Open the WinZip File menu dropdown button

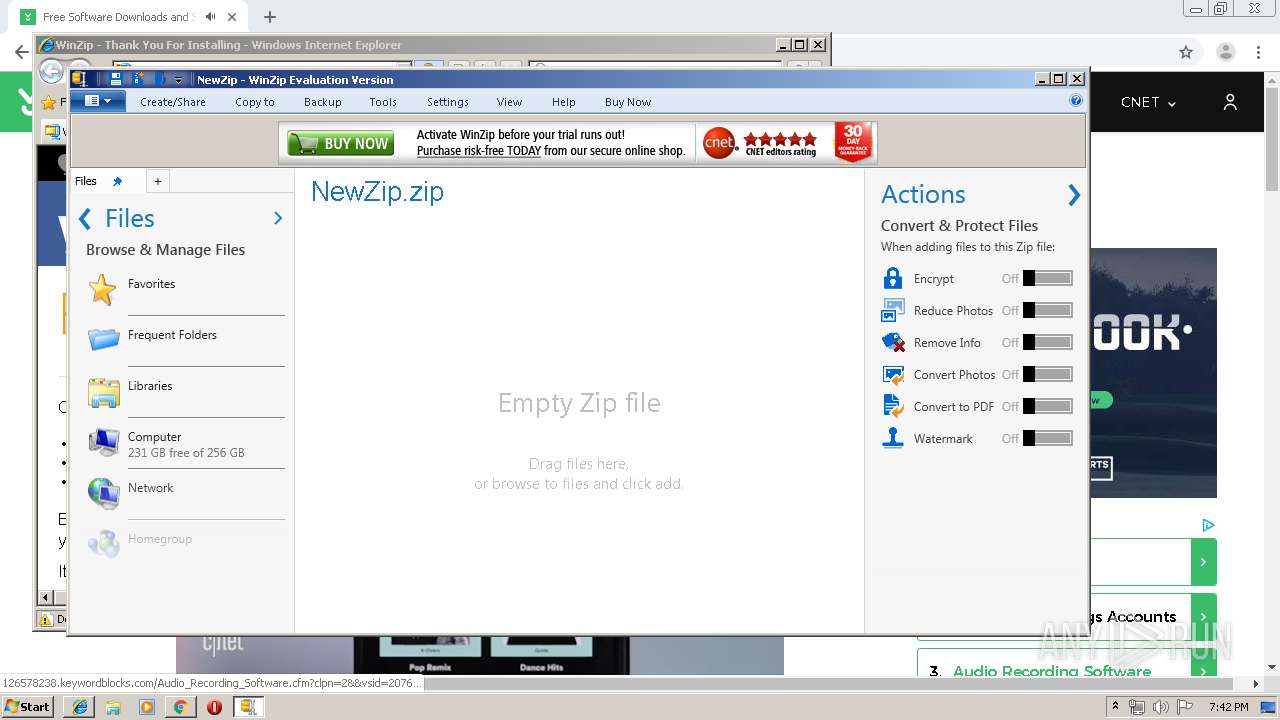[98, 101]
